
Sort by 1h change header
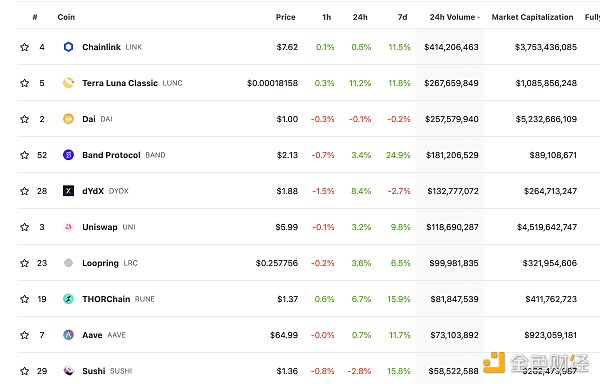pyautogui.click(x=326, y=17)
